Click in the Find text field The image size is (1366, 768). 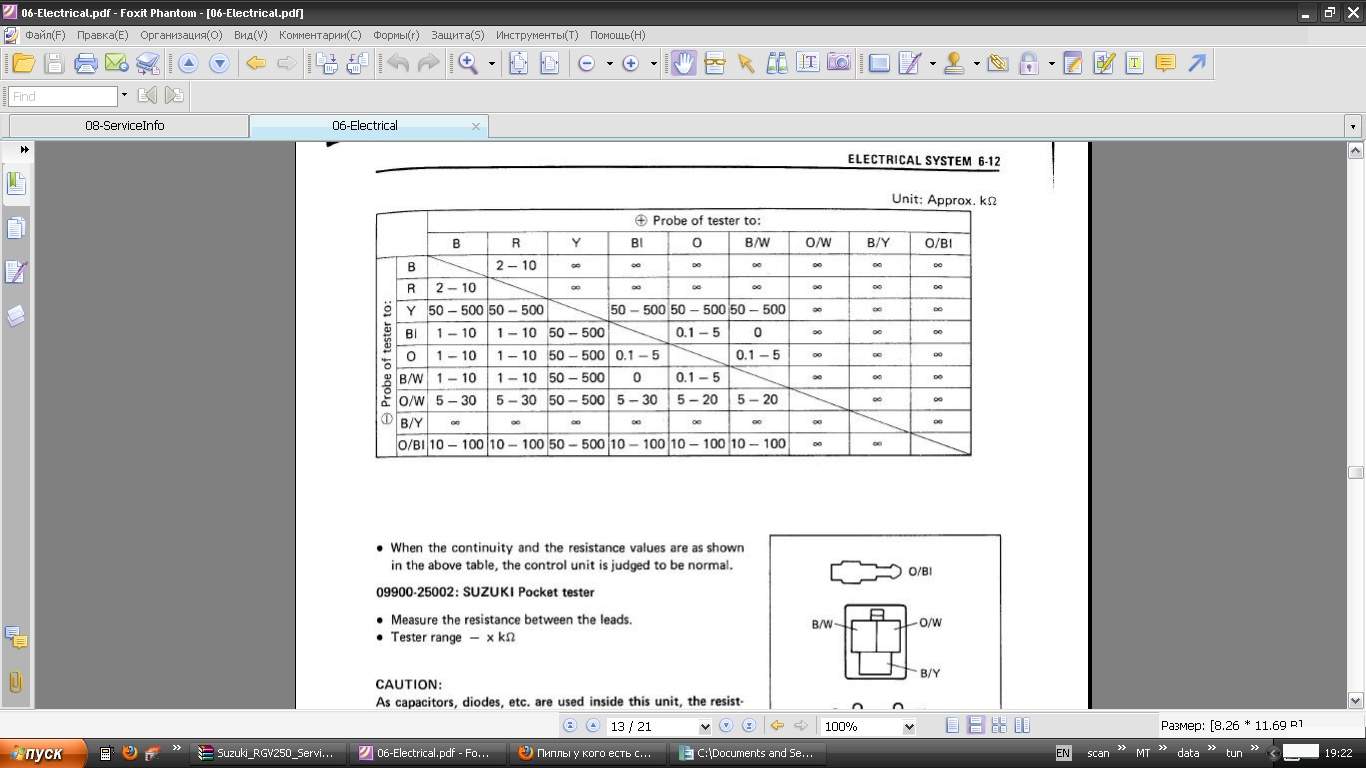pos(63,96)
